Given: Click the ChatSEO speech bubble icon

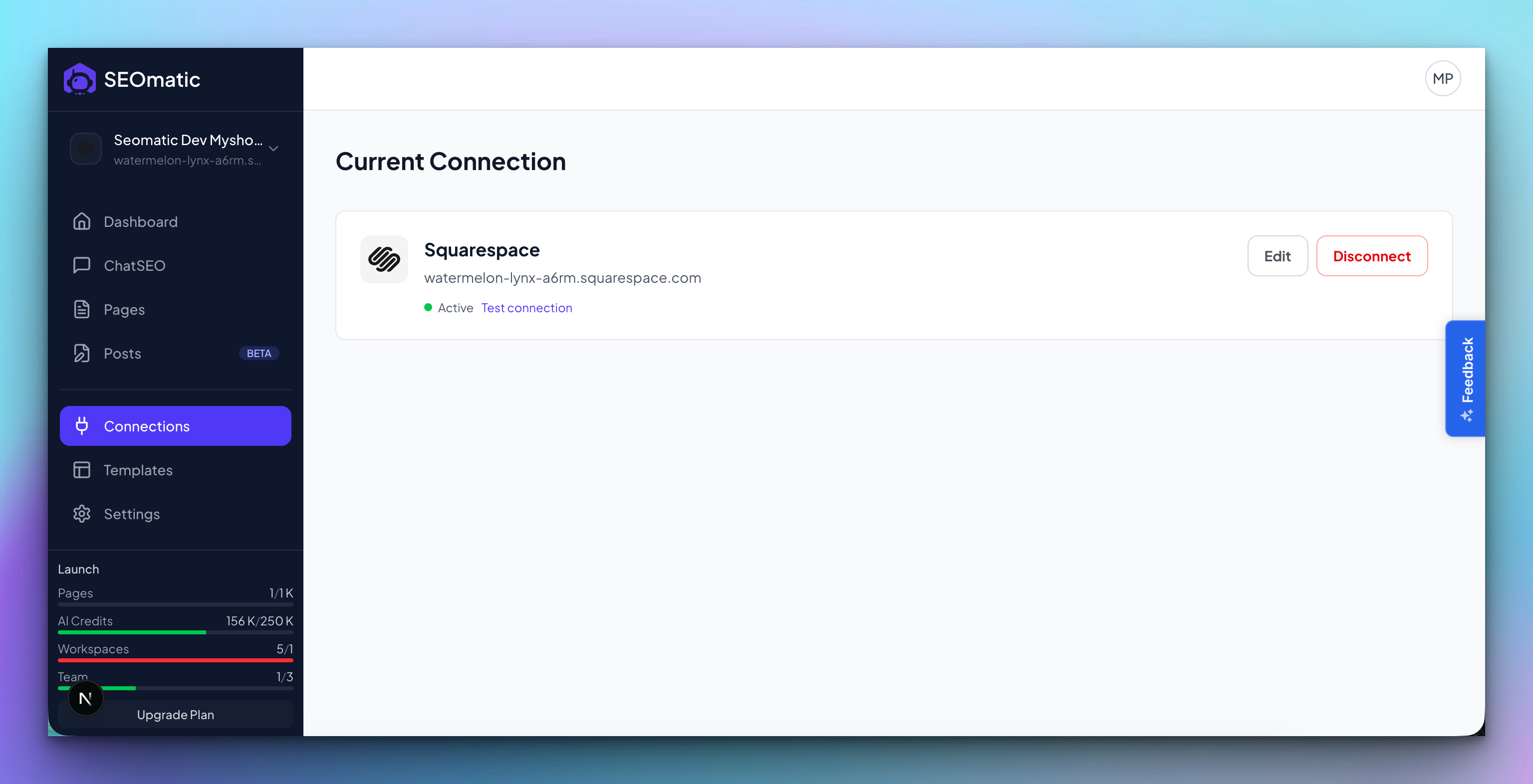Looking at the screenshot, I should tap(81, 265).
